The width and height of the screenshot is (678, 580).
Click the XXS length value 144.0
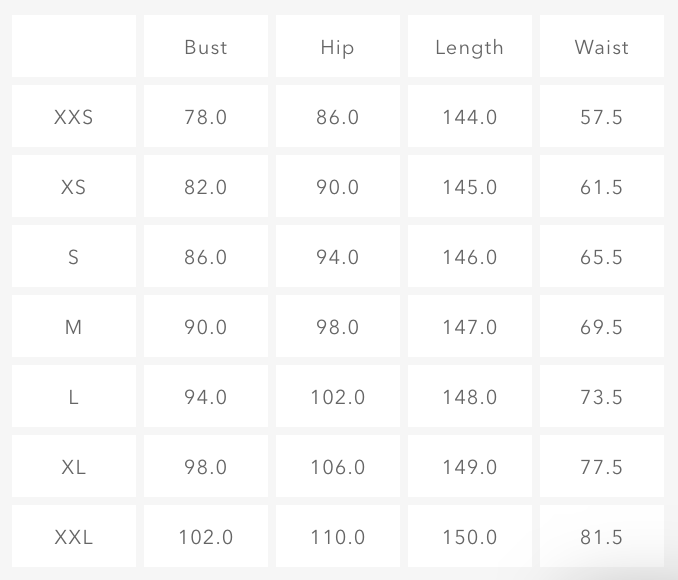470,117
